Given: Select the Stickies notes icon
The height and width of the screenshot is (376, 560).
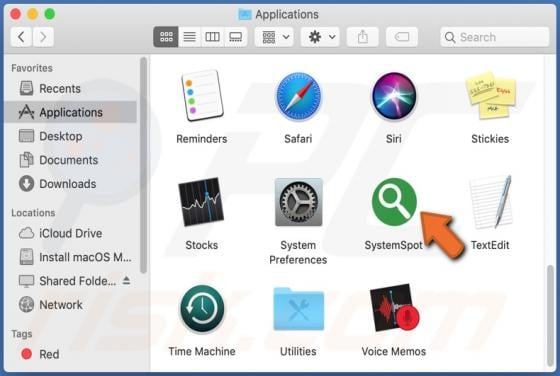Looking at the screenshot, I should click(490, 95).
